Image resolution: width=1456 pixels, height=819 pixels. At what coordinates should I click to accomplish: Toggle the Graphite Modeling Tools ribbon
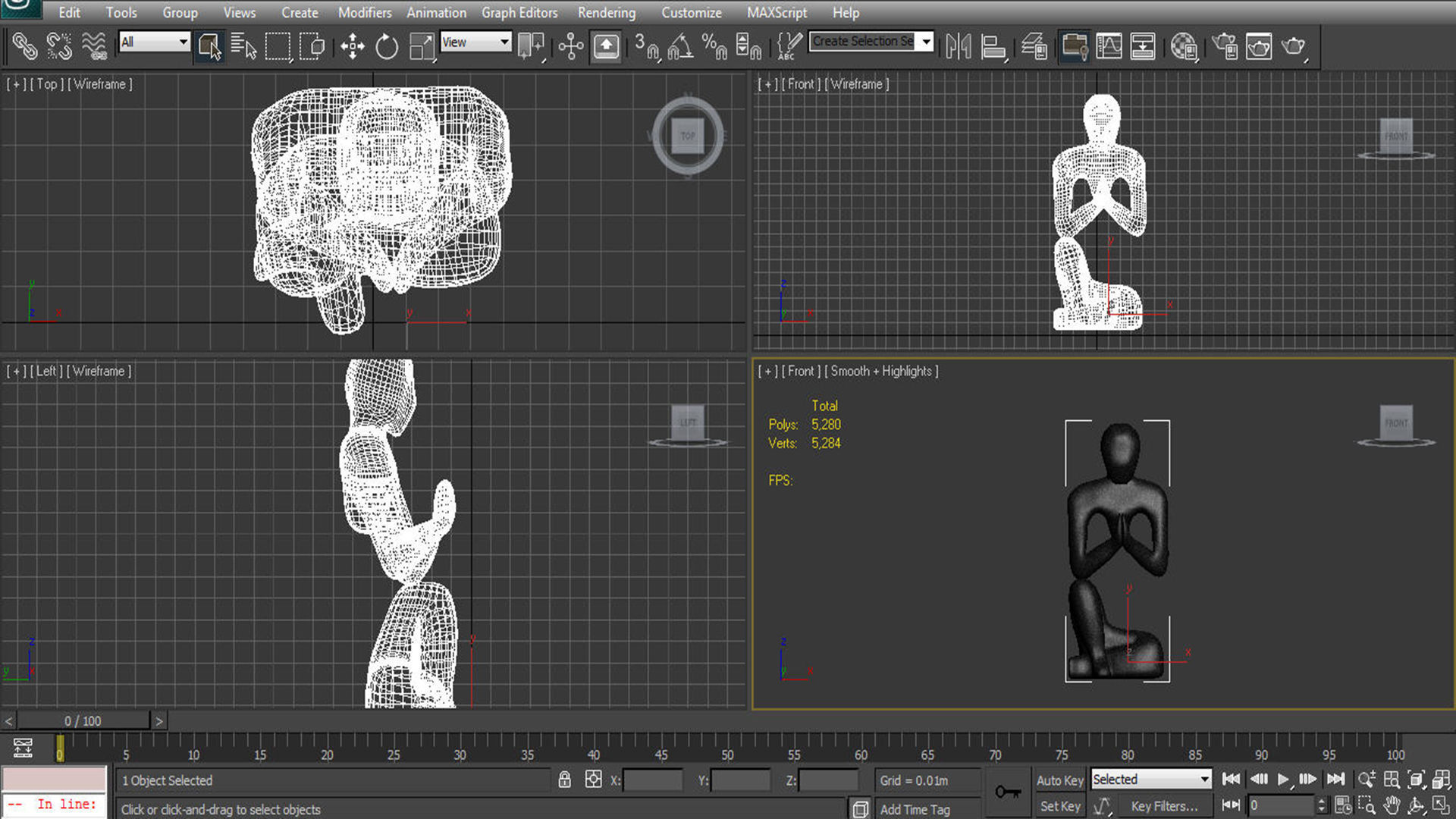pos(1075,46)
